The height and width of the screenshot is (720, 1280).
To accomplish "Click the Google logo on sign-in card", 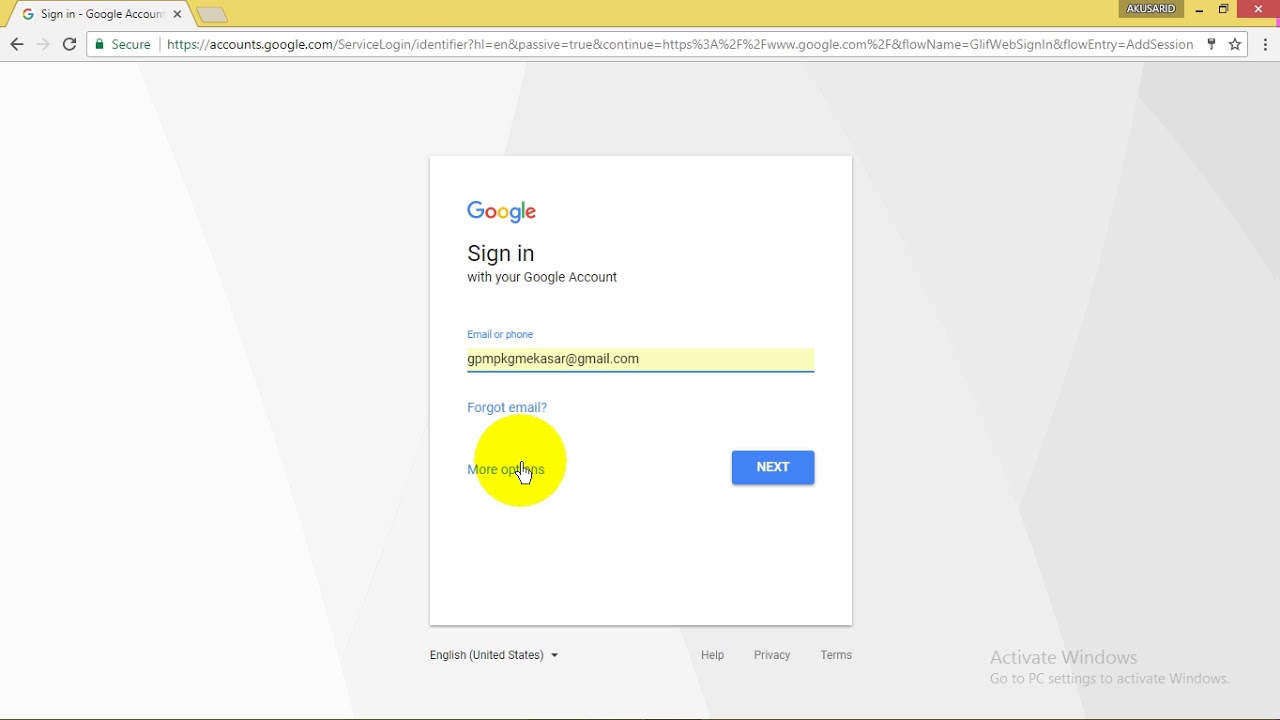I will [x=502, y=211].
